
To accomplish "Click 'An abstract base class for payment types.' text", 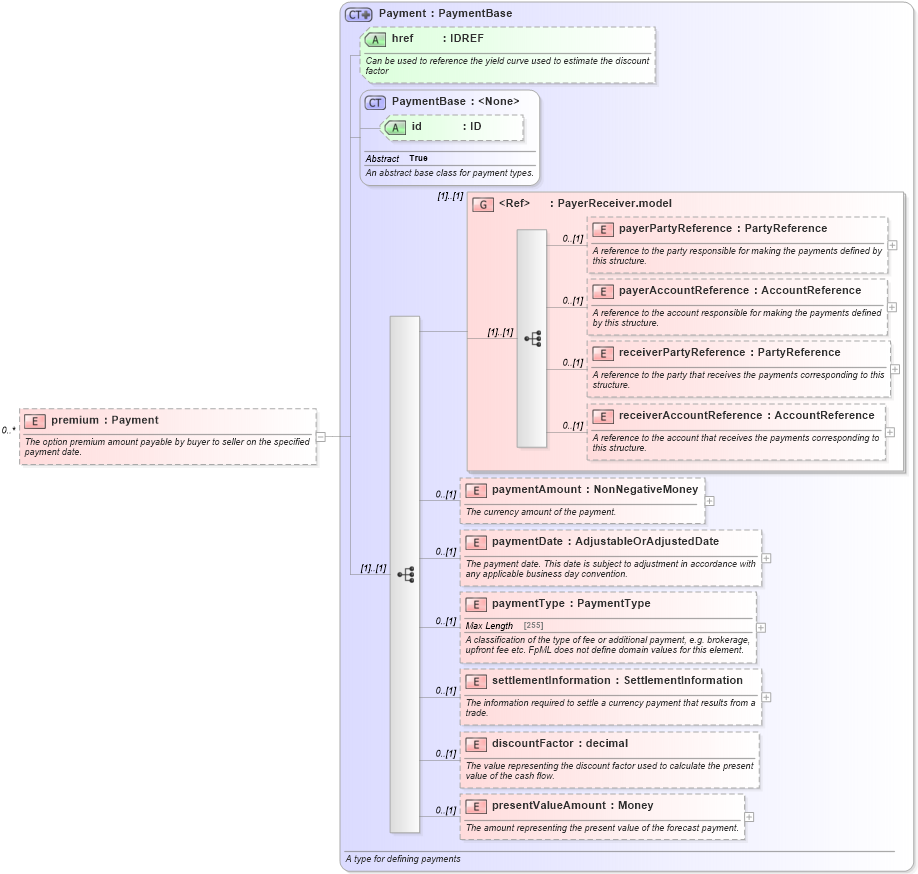I will [450, 173].
